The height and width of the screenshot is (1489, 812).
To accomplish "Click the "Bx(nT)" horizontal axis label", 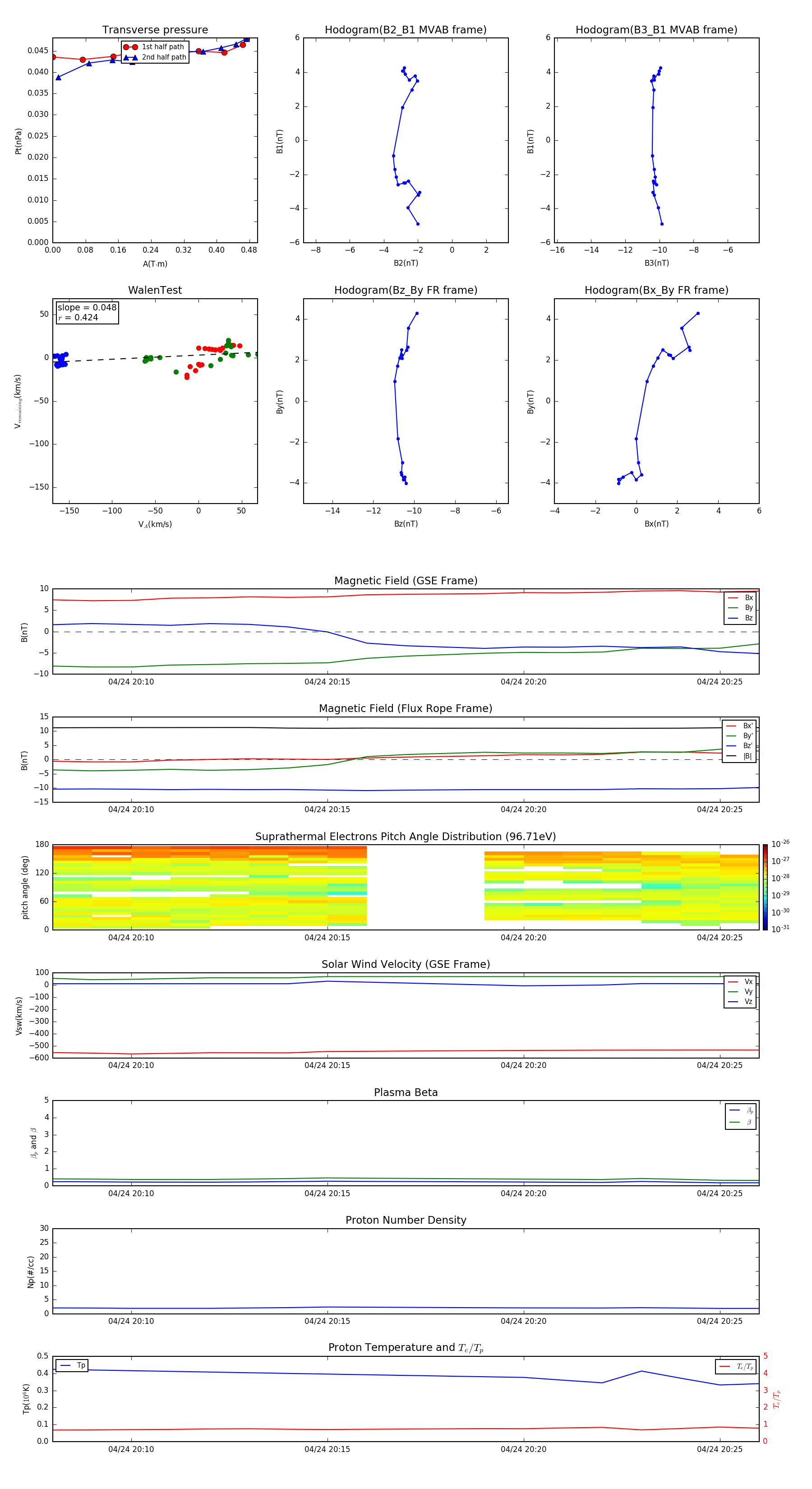I will pos(656,524).
